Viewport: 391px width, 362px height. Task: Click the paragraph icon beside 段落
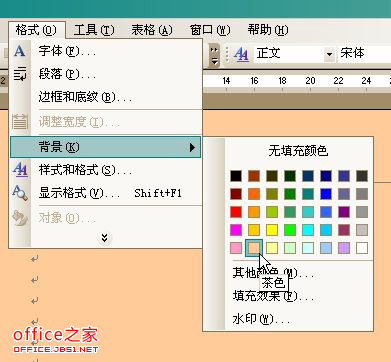tap(20, 74)
